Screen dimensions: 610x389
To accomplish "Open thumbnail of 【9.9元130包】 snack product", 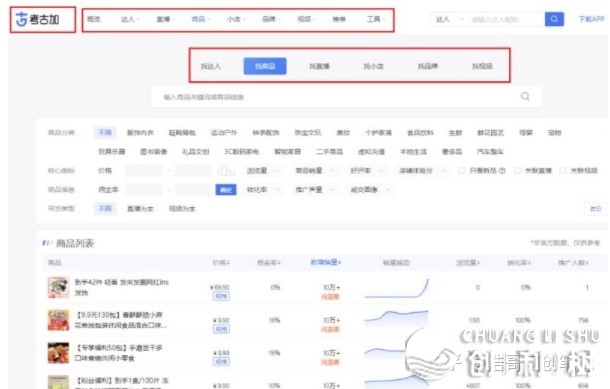I will [58, 320].
